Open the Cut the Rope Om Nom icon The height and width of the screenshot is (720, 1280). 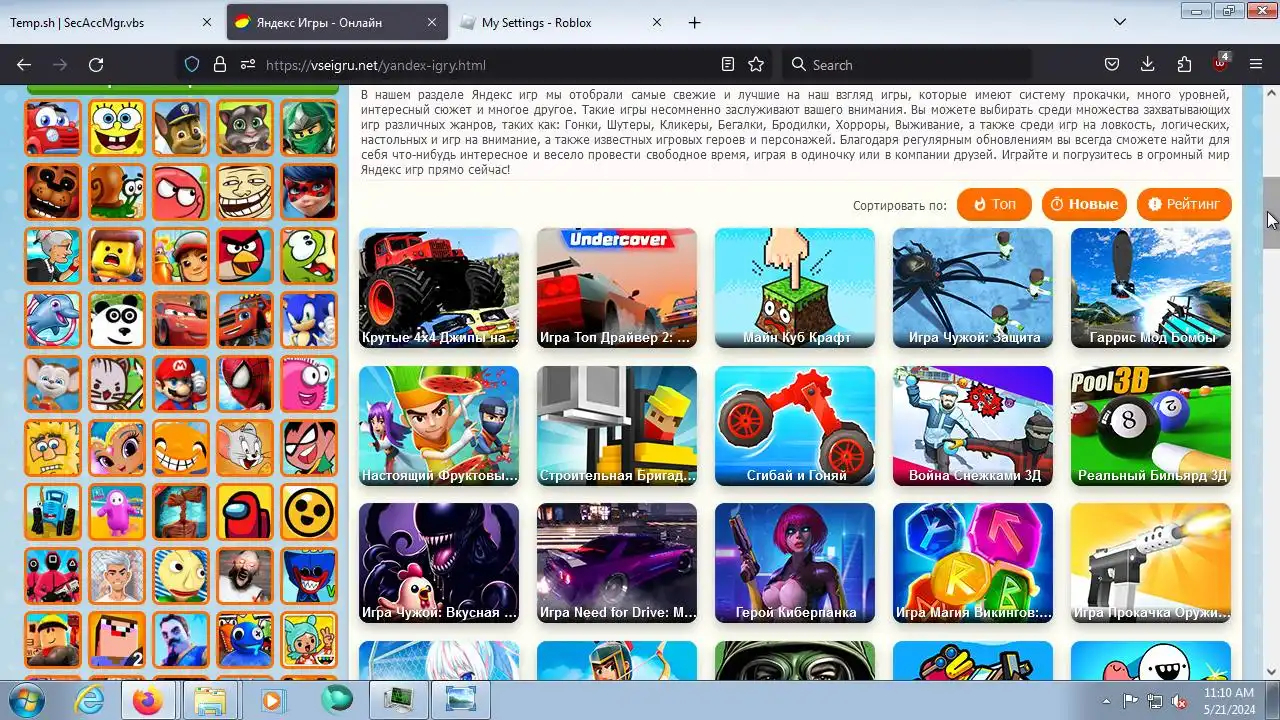pos(309,255)
